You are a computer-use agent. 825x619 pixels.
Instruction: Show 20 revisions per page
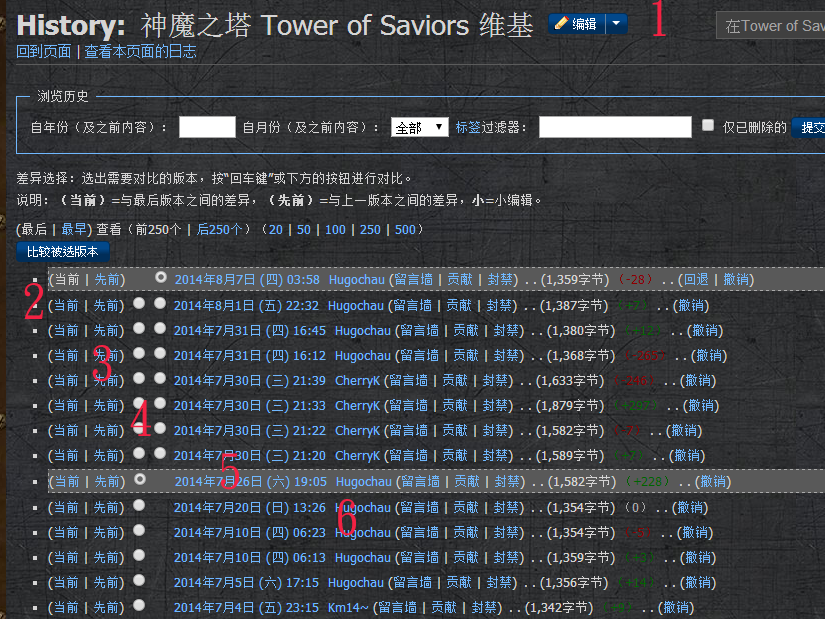pyautogui.click(x=276, y=229)
